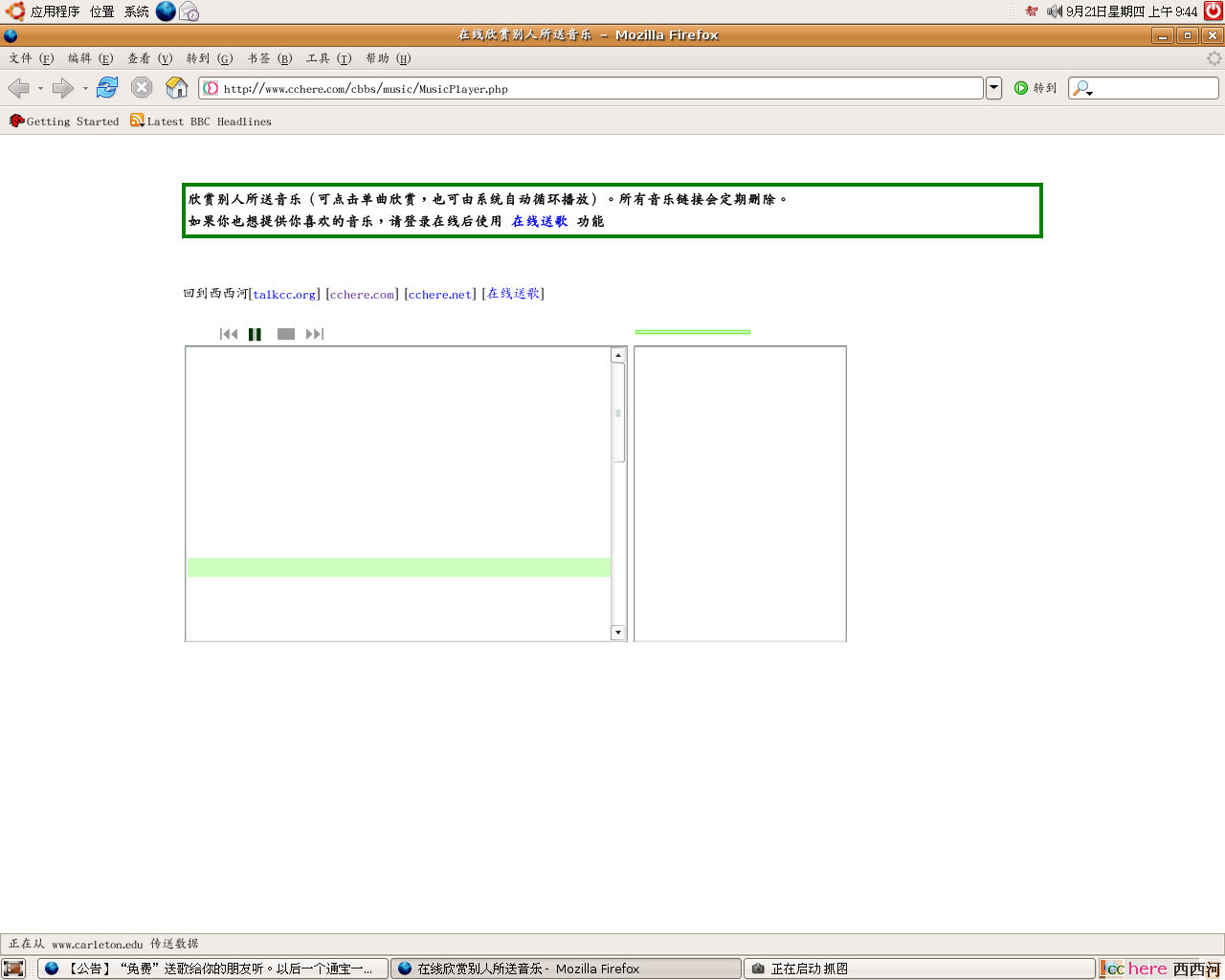Launch the mail client panel icon
Image resolution: width=1225 pixels, height=980 pixels.
189,11
